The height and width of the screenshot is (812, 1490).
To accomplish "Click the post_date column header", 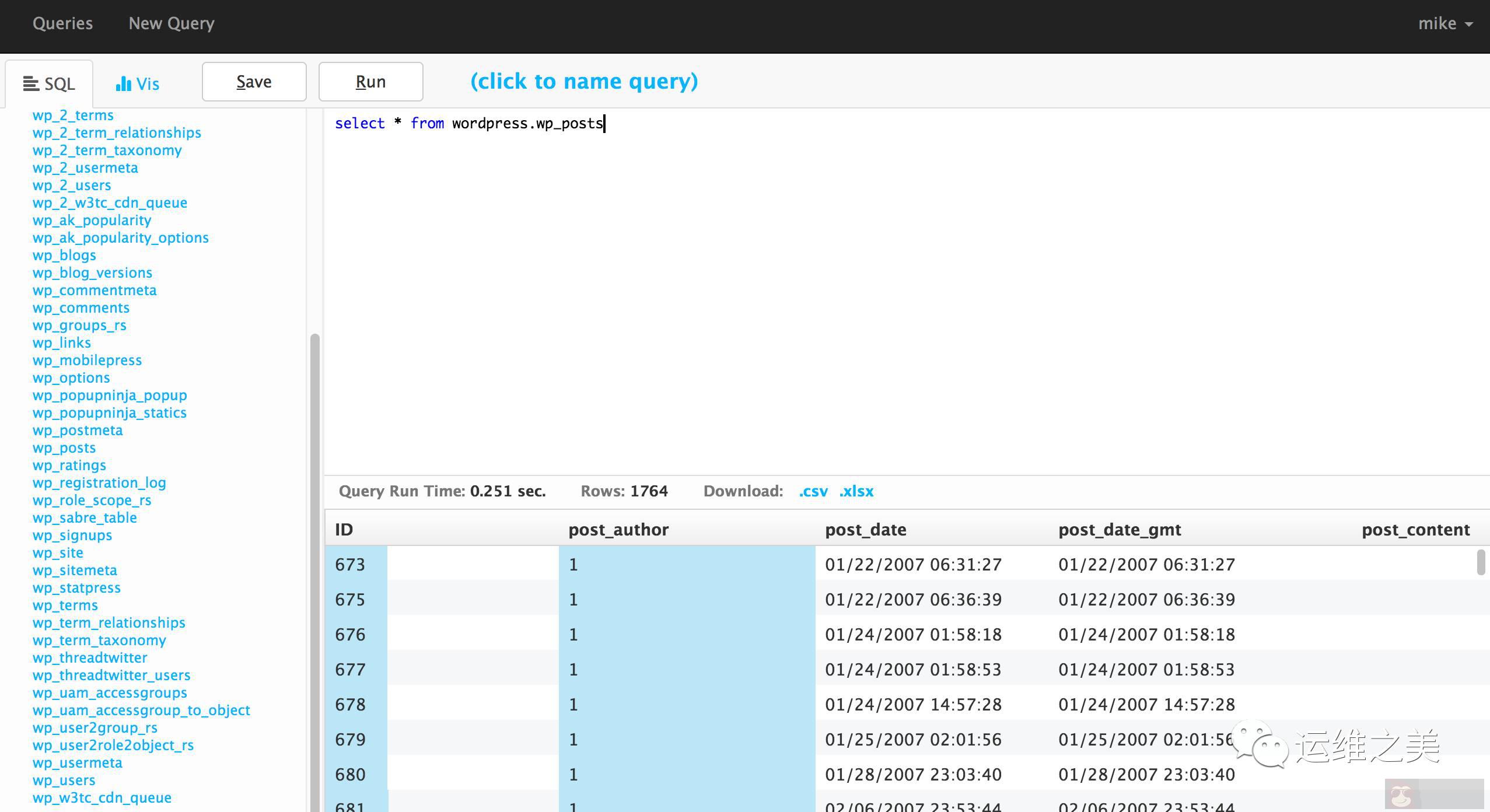I will click(866, 530).
